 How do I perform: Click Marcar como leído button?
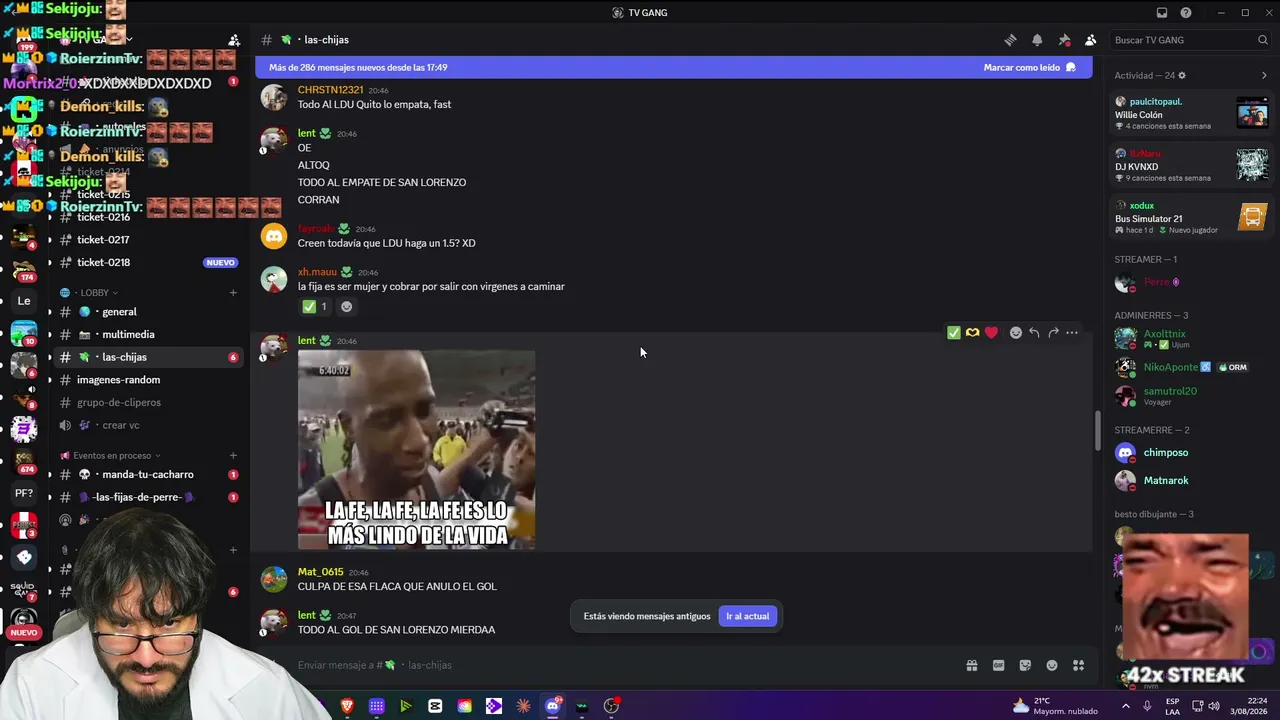click(x=1029, y=68)
